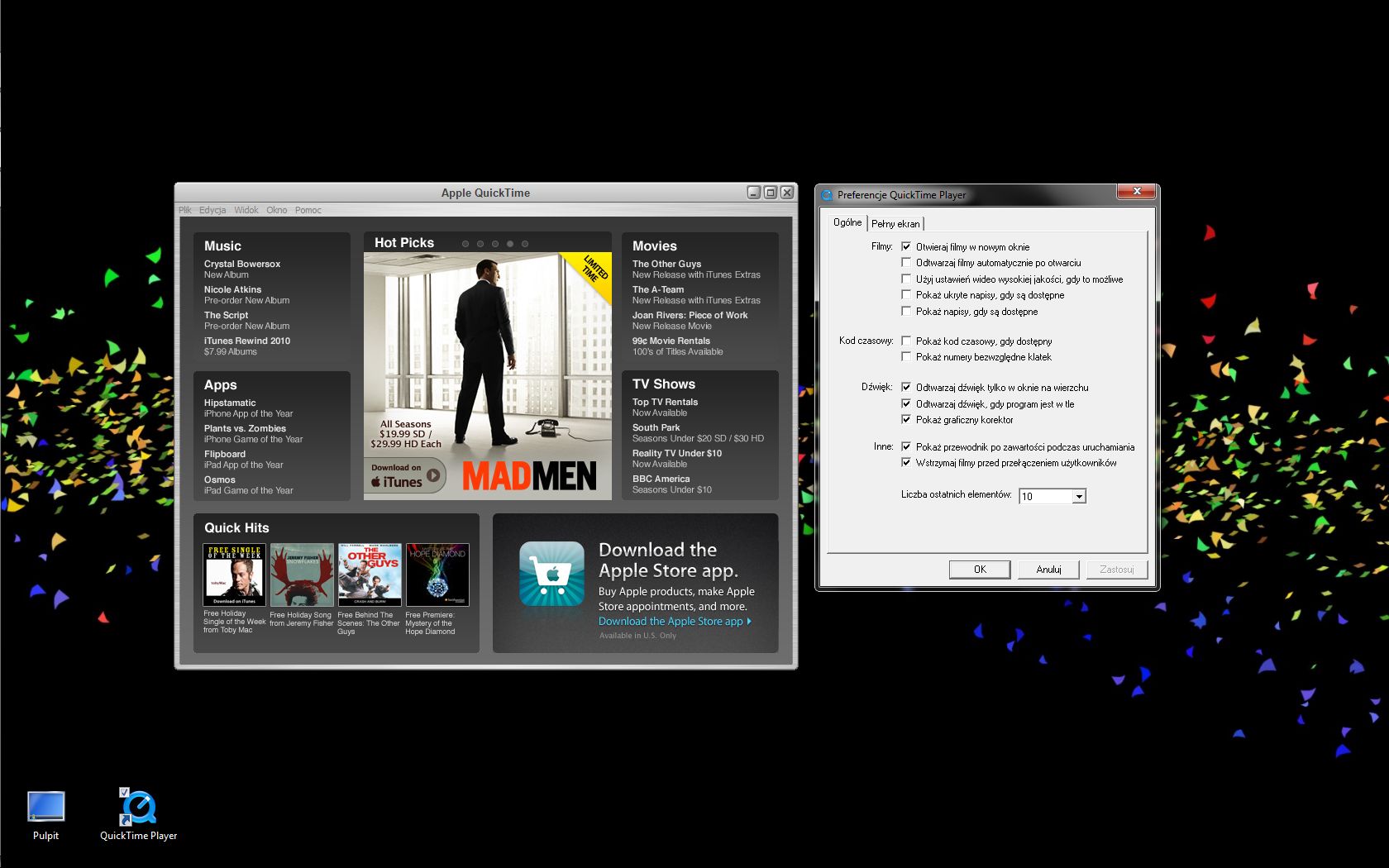This screenshot has width=1389, height=868.
Task: Toggle Pokaż przewodnik po zawartości podczas uruchamiania
Action: 906,446
